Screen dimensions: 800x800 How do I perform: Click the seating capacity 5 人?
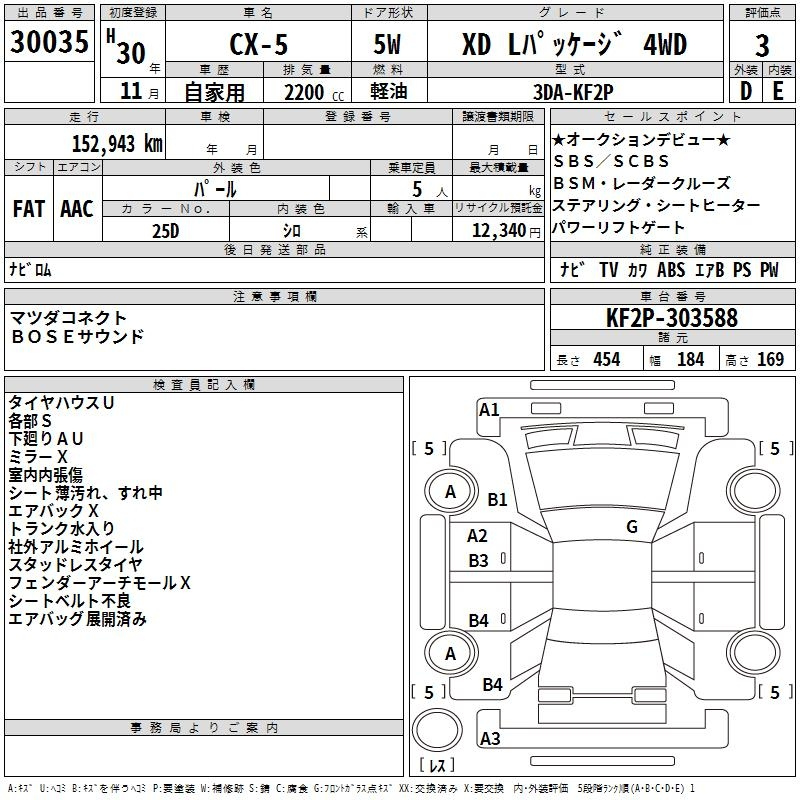click(429, 190)
